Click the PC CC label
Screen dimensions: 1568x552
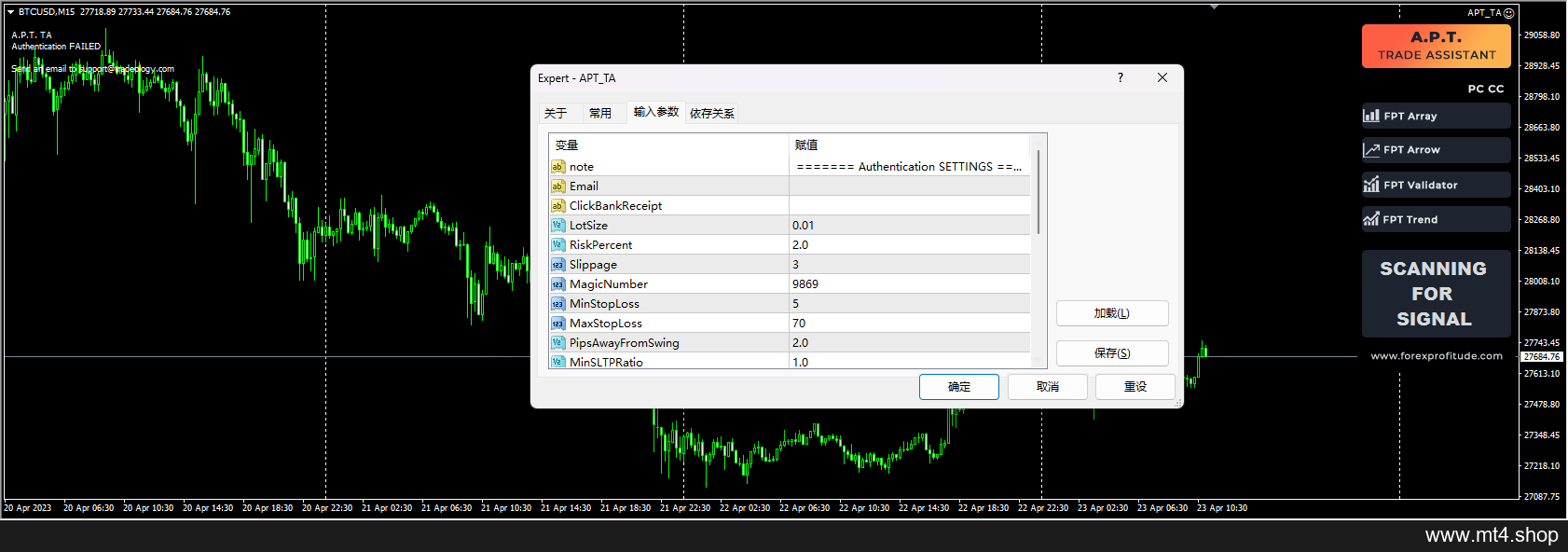1486,90
